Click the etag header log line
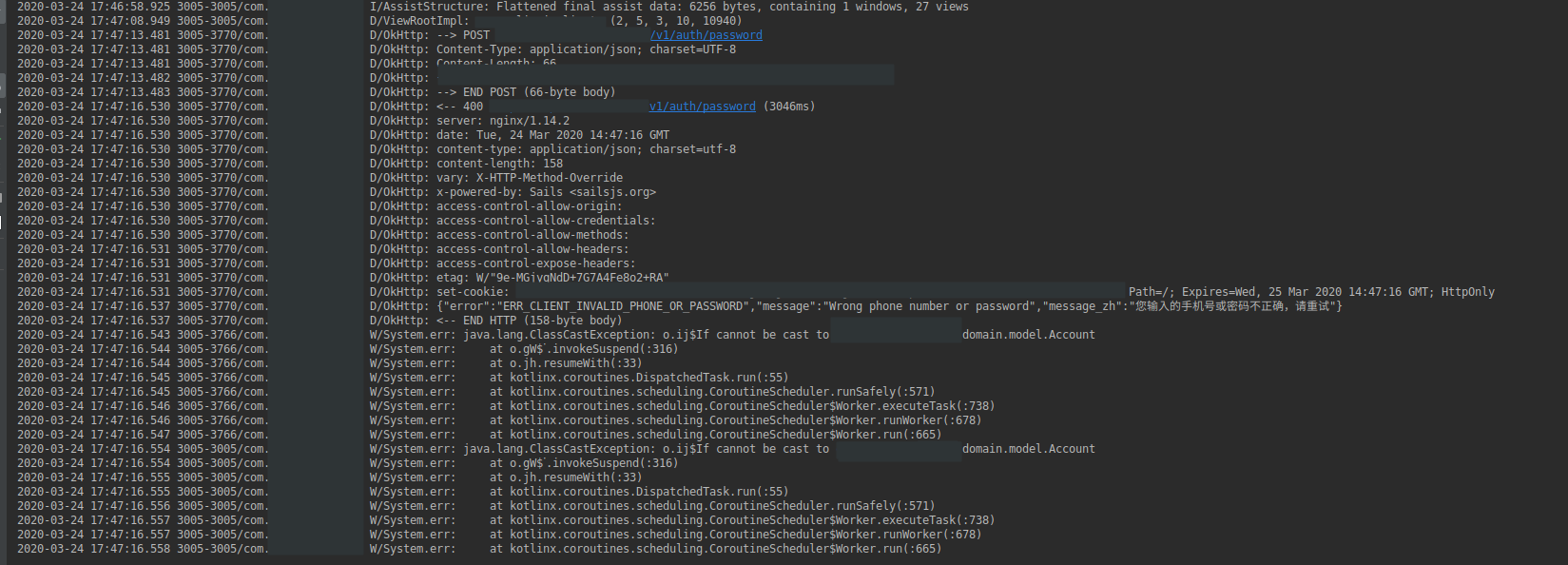The image size is (1568, 565). point(552,278)
